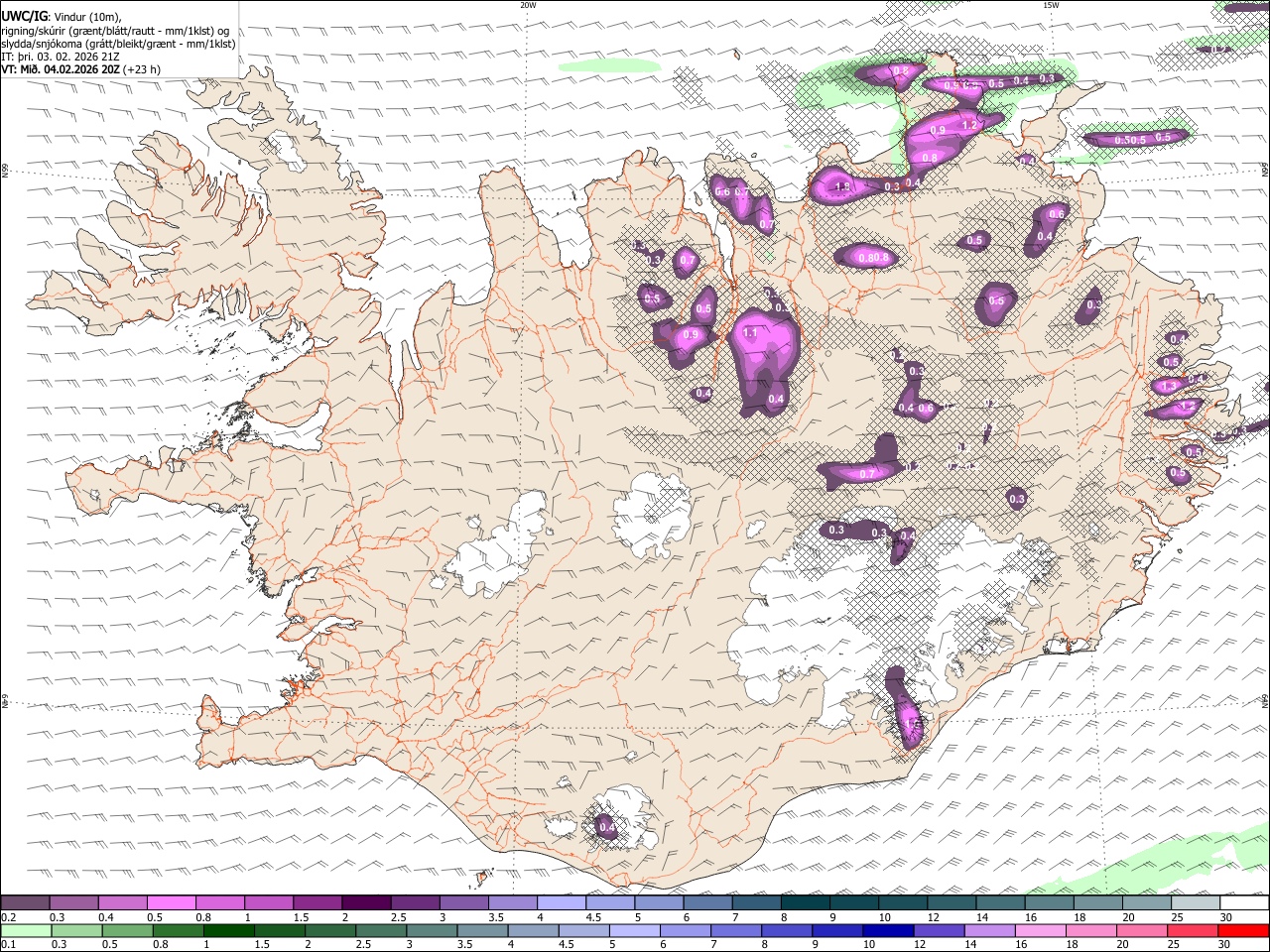Image resolution: width=1270 pixels, height=952 pixels.
Task: Select the pale green 0.1 swatch in rain legend
Action: [26, 930]
